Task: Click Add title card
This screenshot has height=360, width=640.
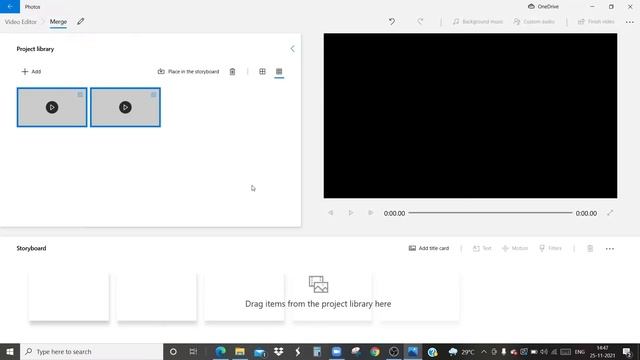Action: pyautogui.click(x=429, y=248)
